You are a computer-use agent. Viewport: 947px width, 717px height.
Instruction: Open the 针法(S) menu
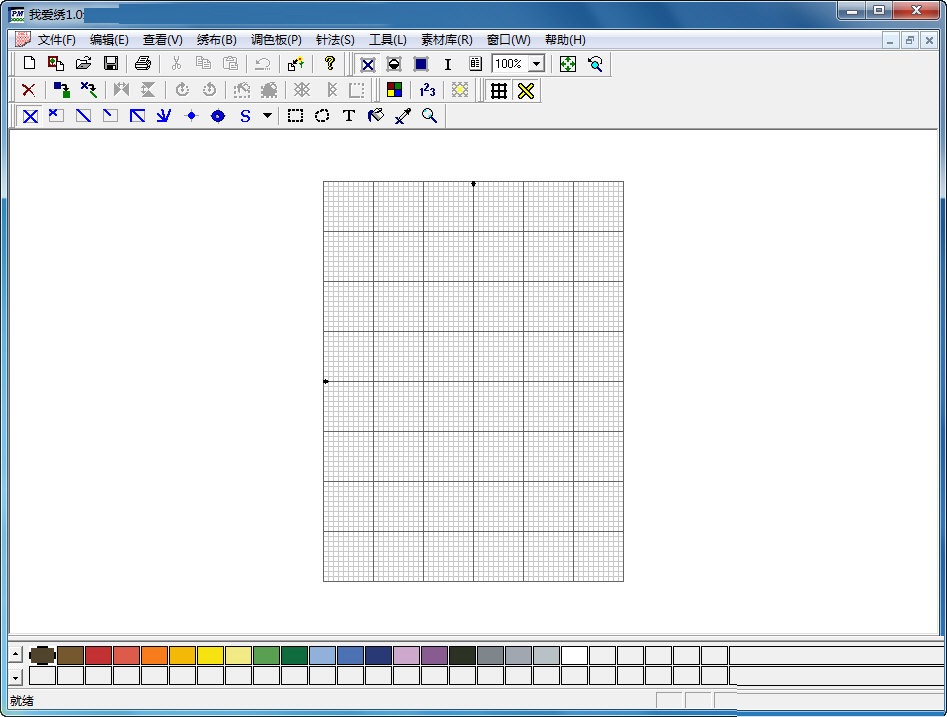pos(335,40)
